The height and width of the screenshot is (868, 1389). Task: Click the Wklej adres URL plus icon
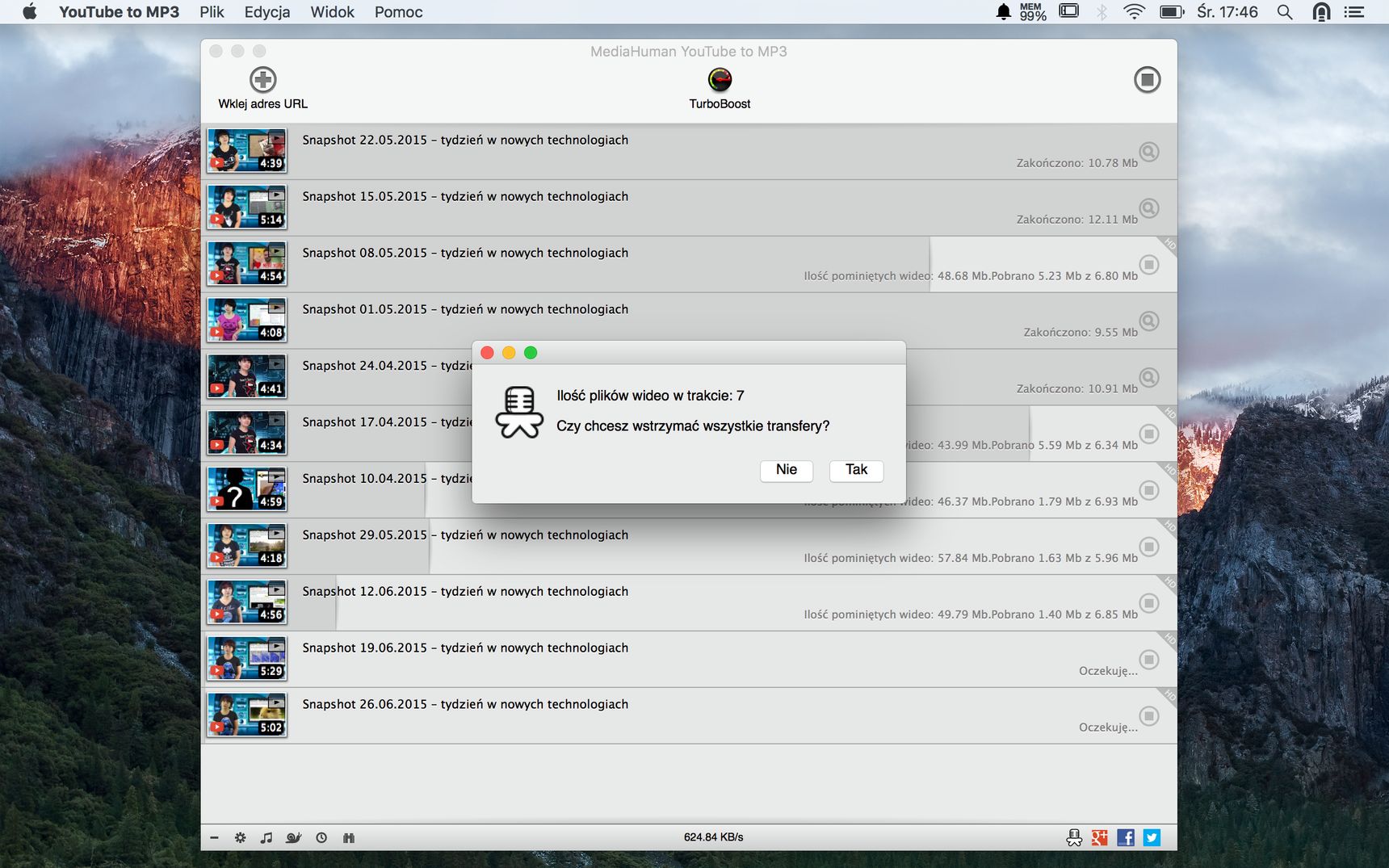[x=262, y=79]
